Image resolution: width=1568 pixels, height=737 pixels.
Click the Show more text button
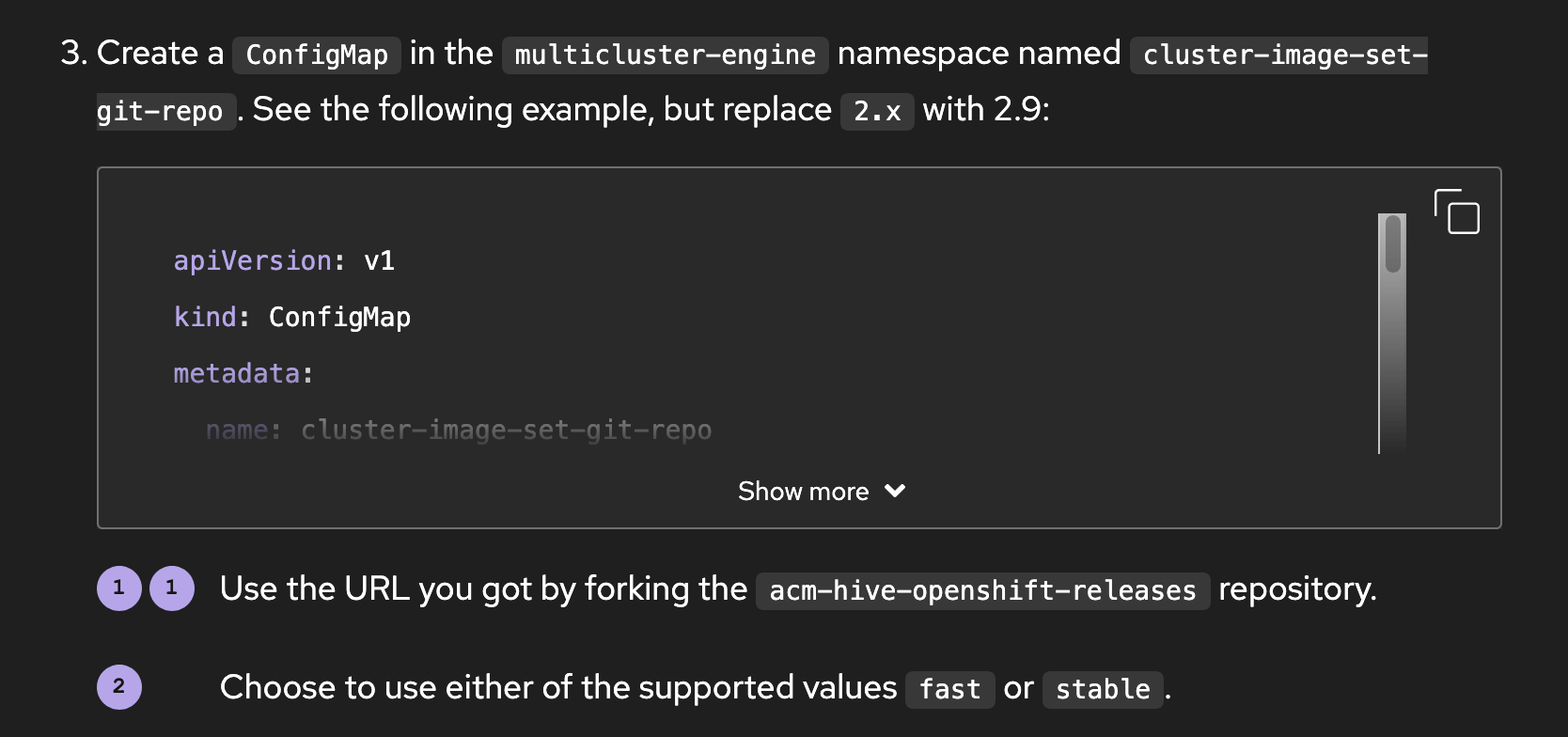click(804, 492)
